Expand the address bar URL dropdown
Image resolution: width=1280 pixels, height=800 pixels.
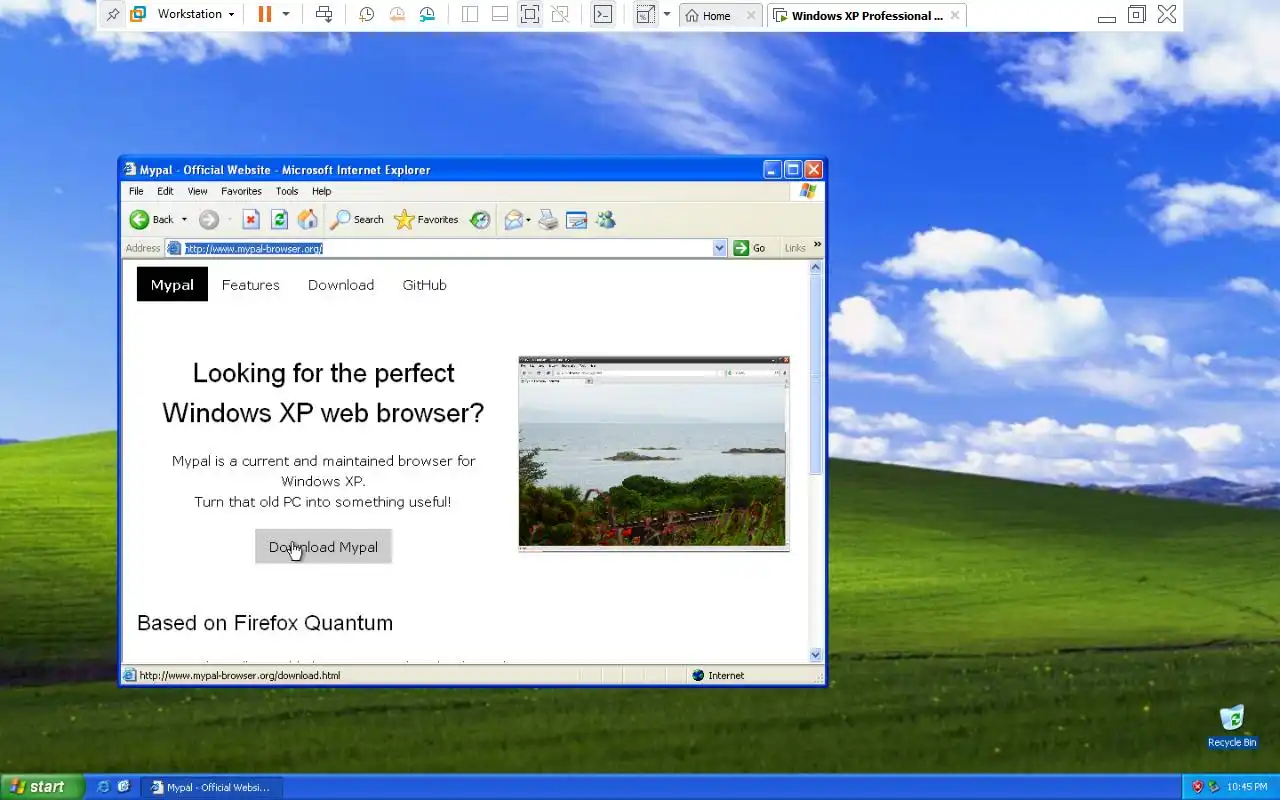click(719, 248)
